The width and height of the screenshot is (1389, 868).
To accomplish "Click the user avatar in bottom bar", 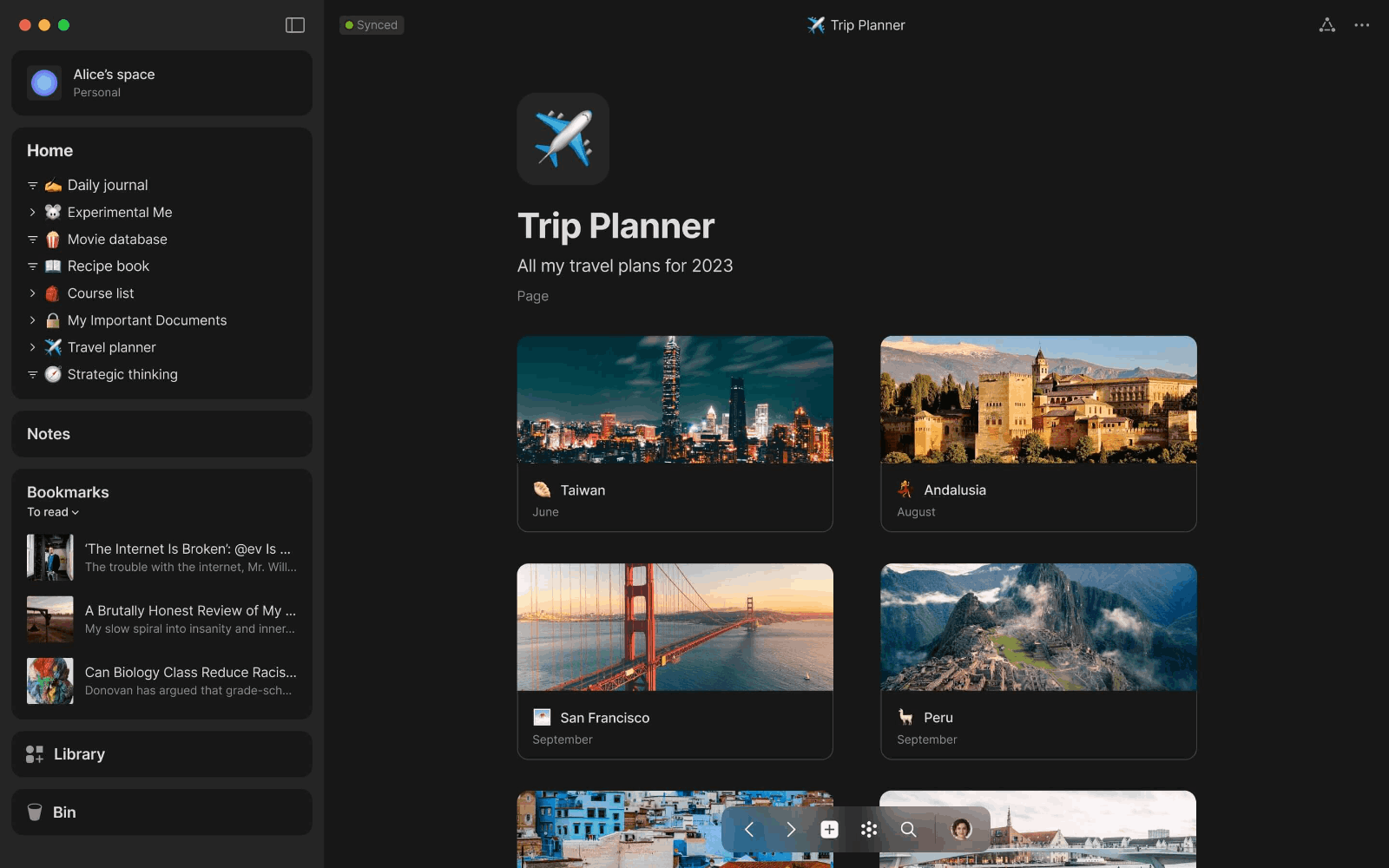I will pos(961,830).
